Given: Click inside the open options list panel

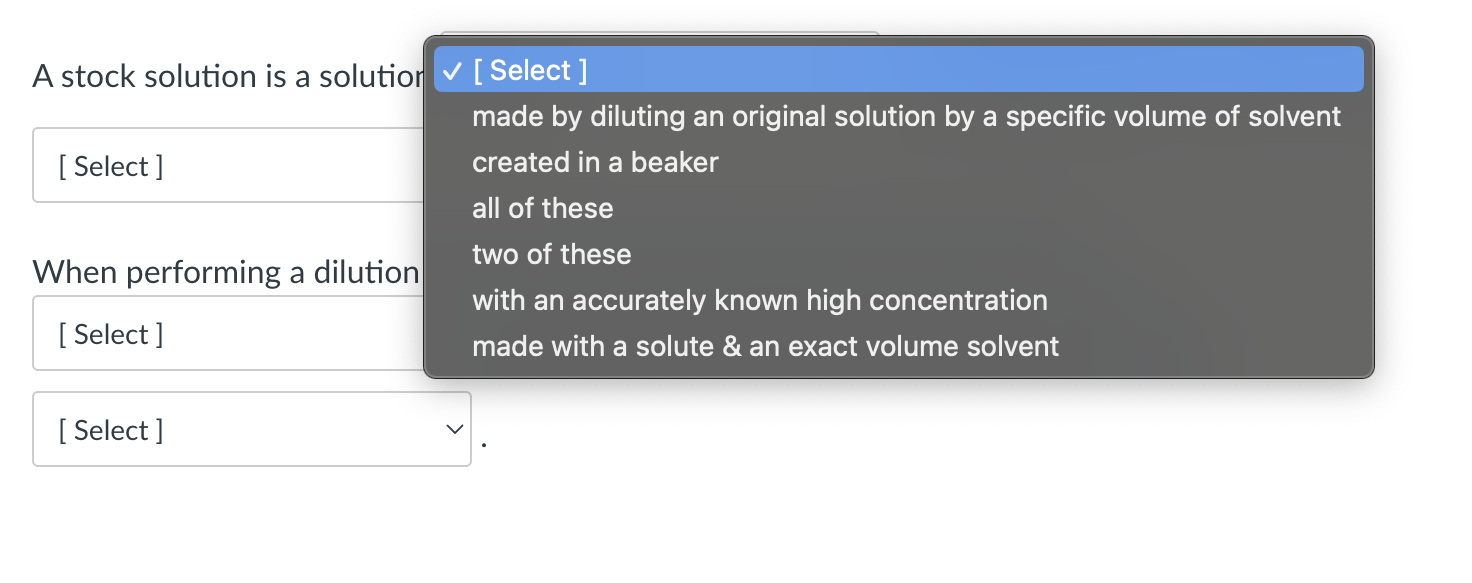Looking at the screenshot, I should click(900, 208).
